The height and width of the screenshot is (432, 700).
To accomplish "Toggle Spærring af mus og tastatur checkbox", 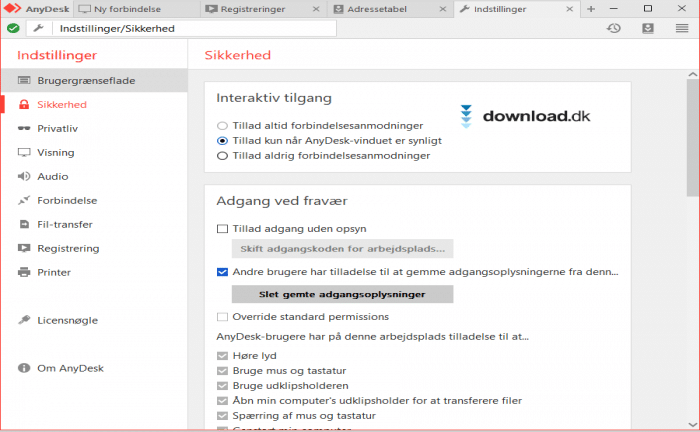I will pyautogui.click(x=222, y=416).
